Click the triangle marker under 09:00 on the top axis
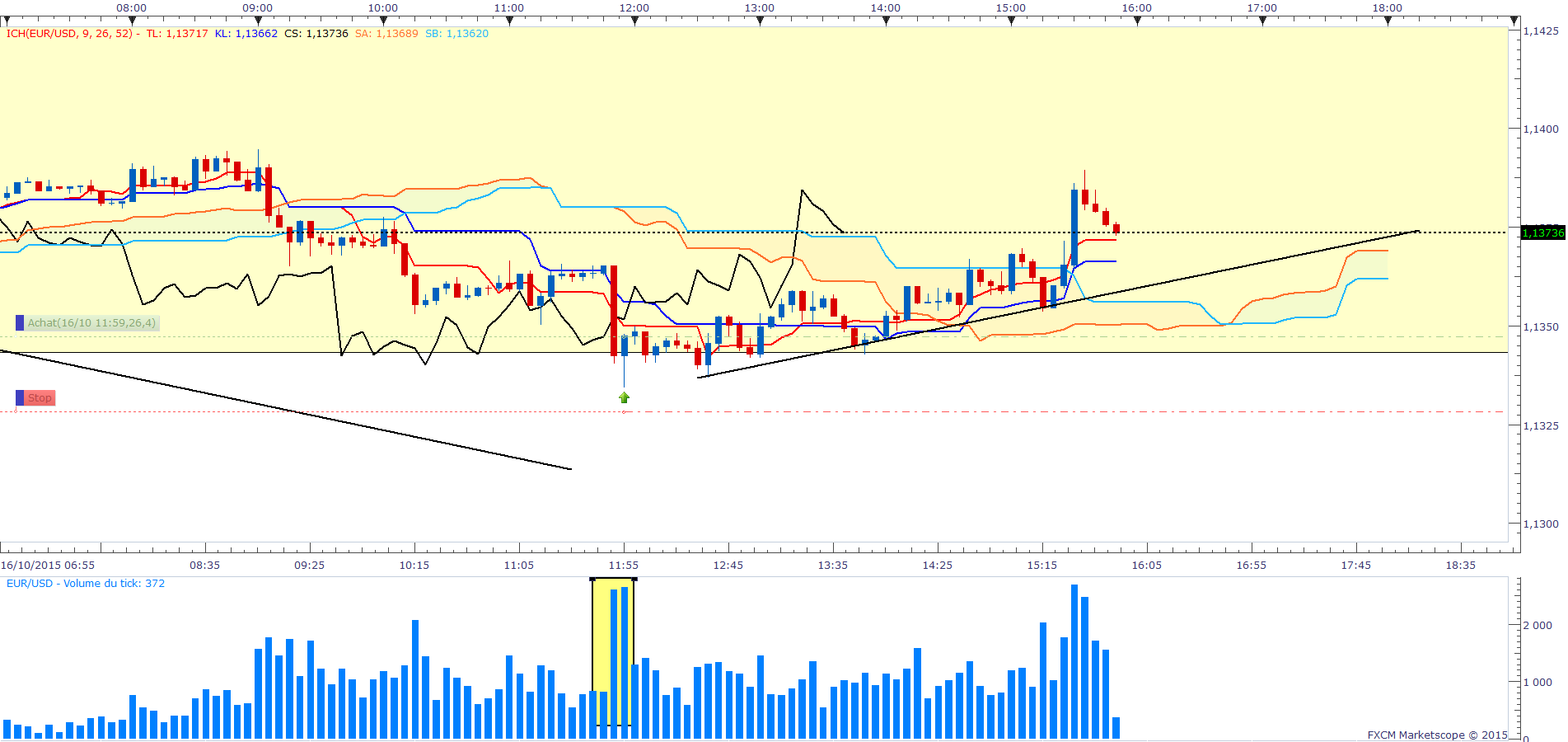The image size is (1568, 742). [258, 21]
